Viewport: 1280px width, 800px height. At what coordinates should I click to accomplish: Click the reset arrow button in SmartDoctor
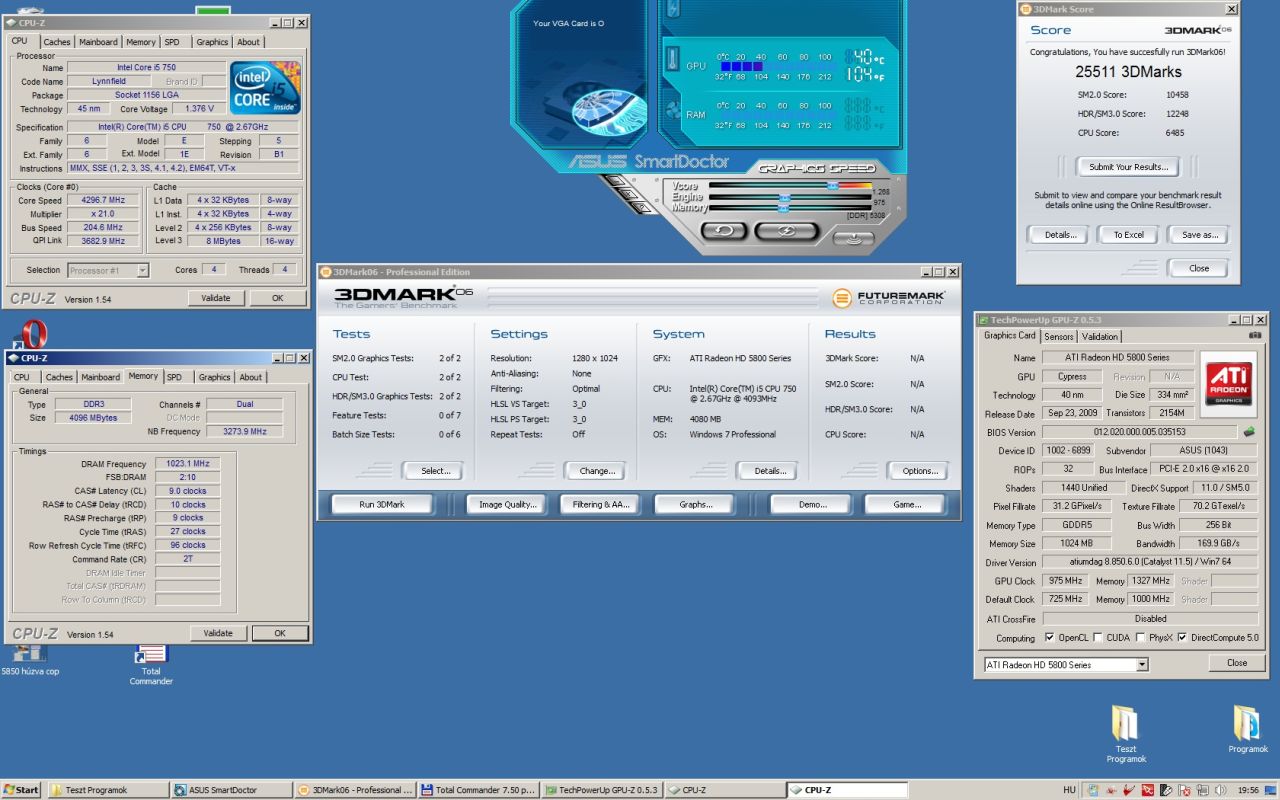coord(724,231)
